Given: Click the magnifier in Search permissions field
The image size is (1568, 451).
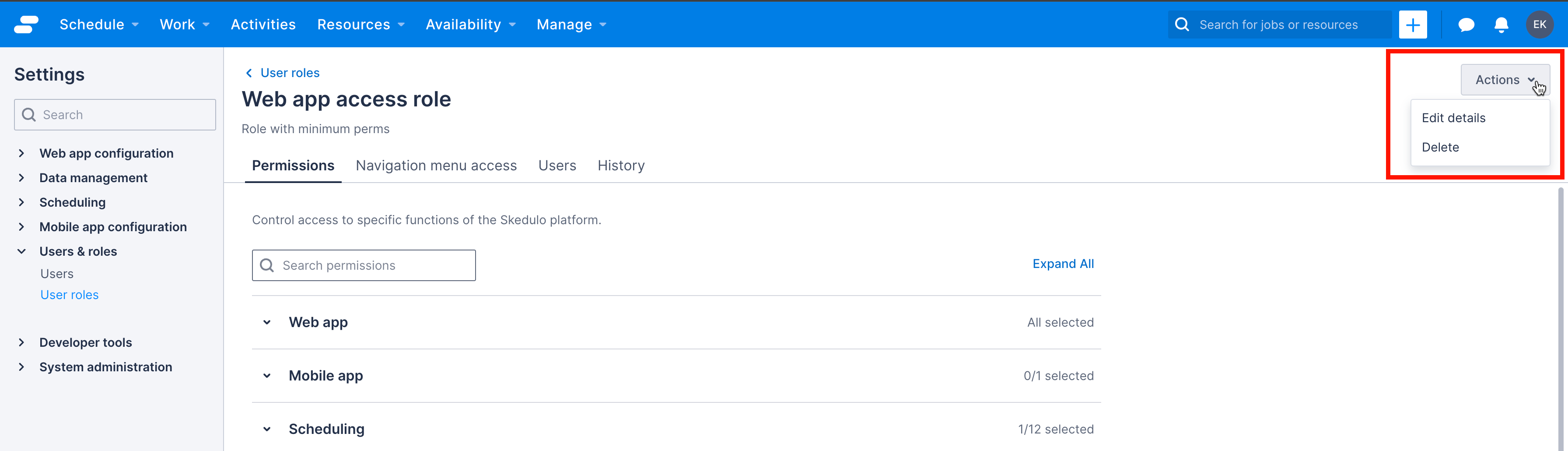Looking at the screenshot, I should (266, 265).
